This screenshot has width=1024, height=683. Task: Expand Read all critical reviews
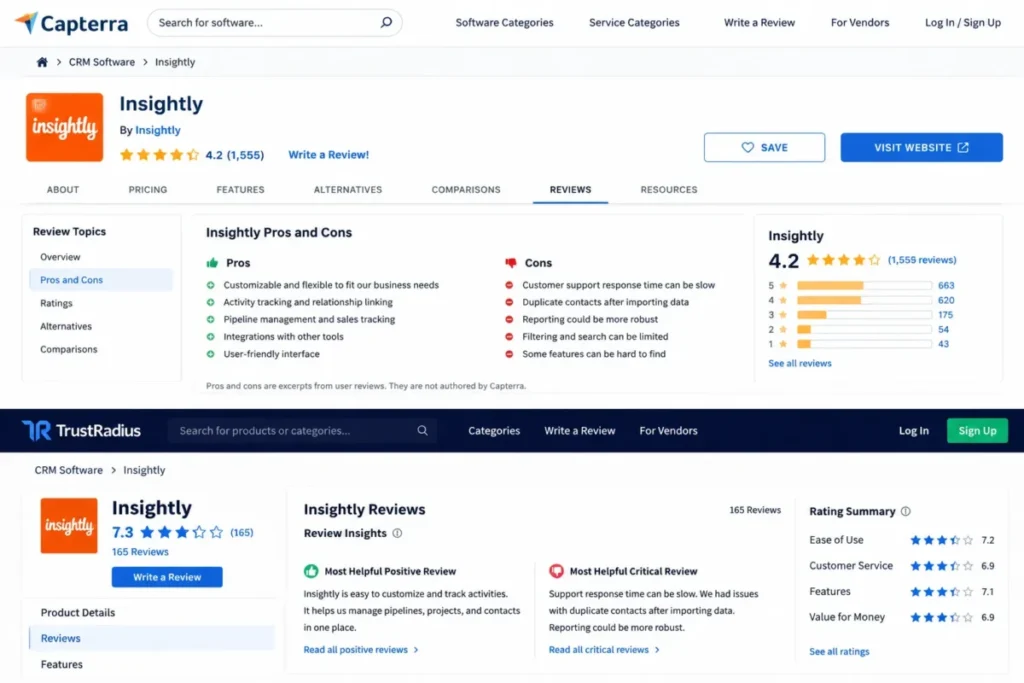[x=604, y=650]
